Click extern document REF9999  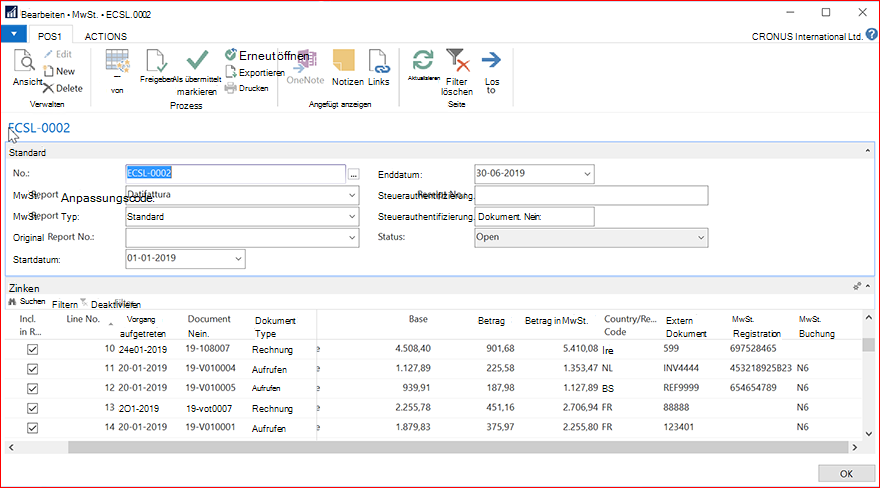(681, 388)
